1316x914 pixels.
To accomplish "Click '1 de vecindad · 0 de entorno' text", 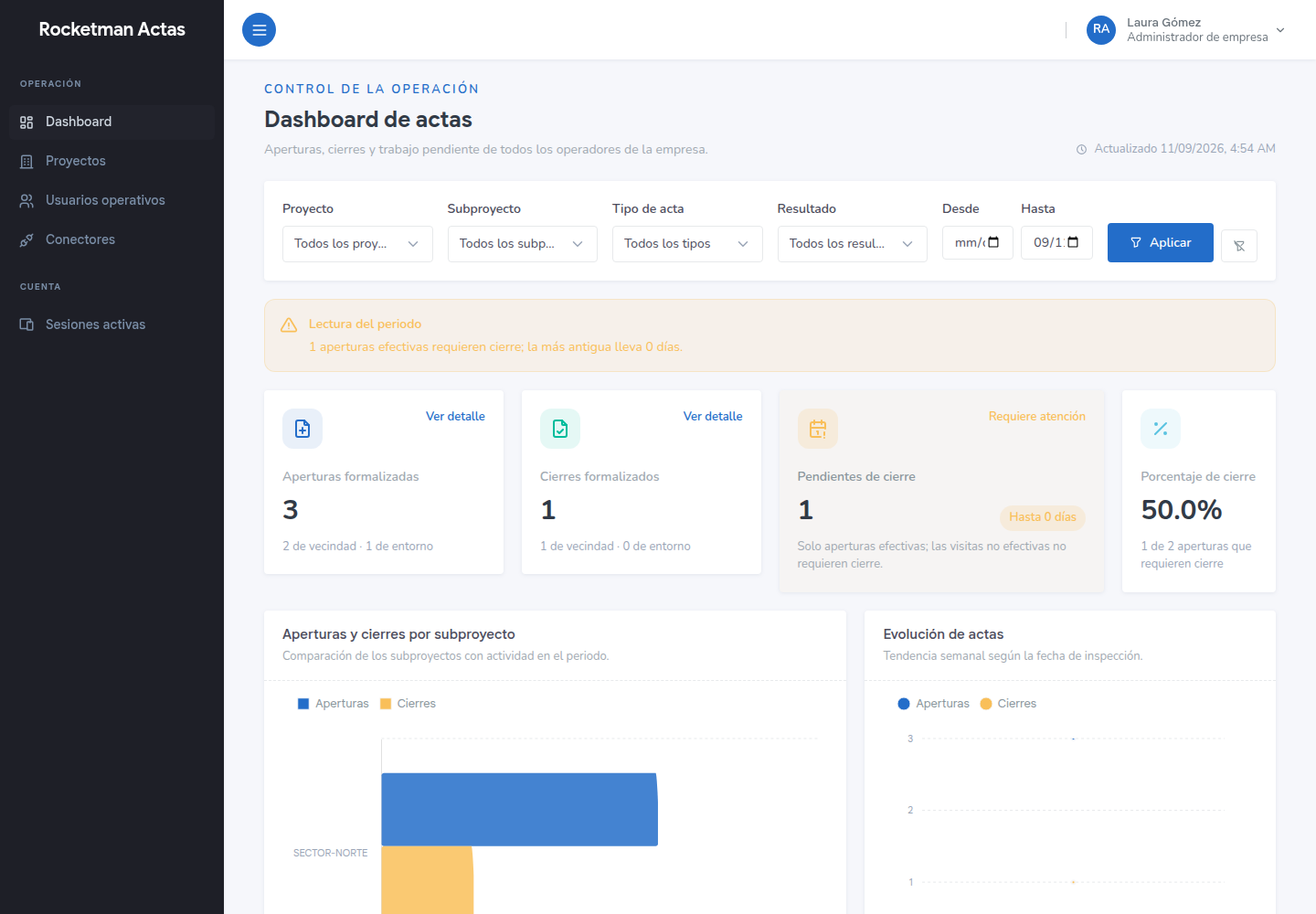I will (x=615, y=546).
